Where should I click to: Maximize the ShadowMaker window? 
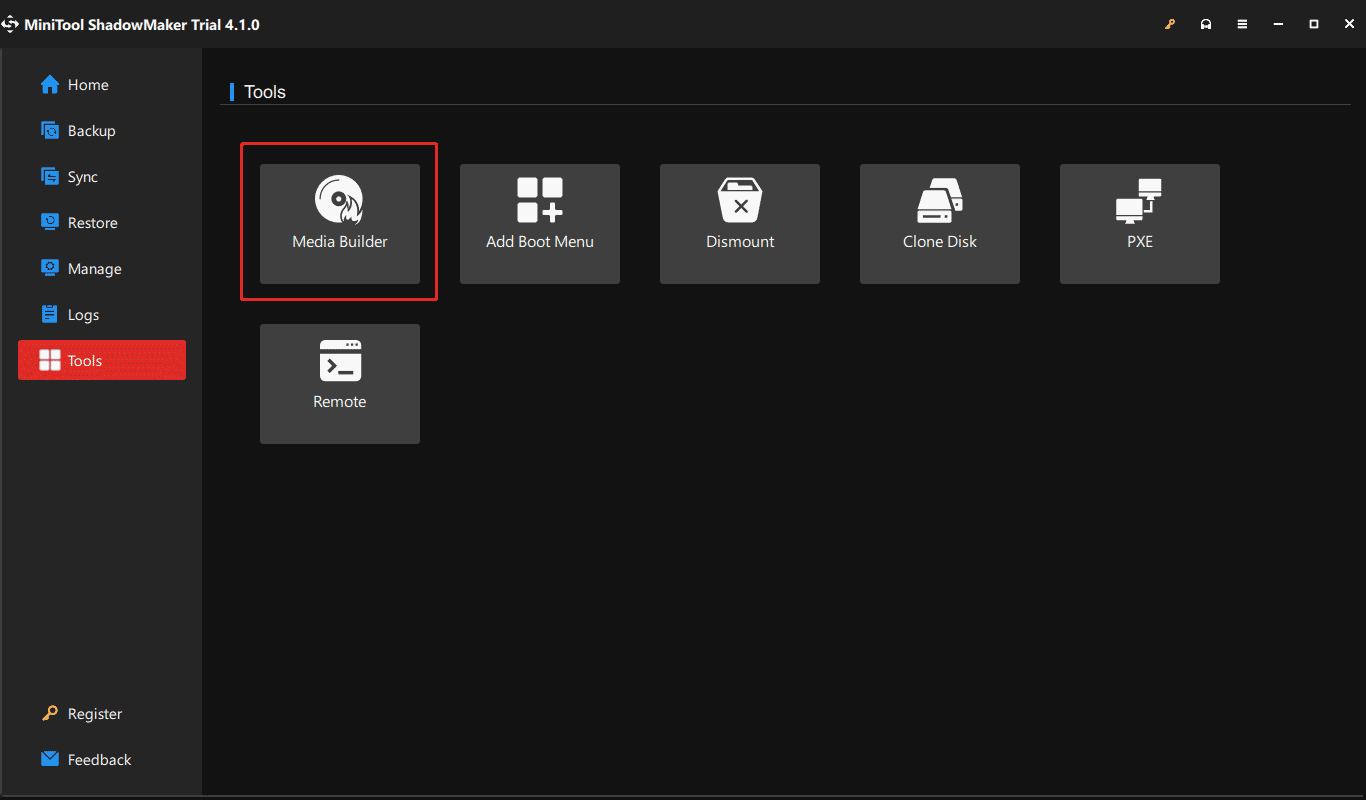(1314, 24)
